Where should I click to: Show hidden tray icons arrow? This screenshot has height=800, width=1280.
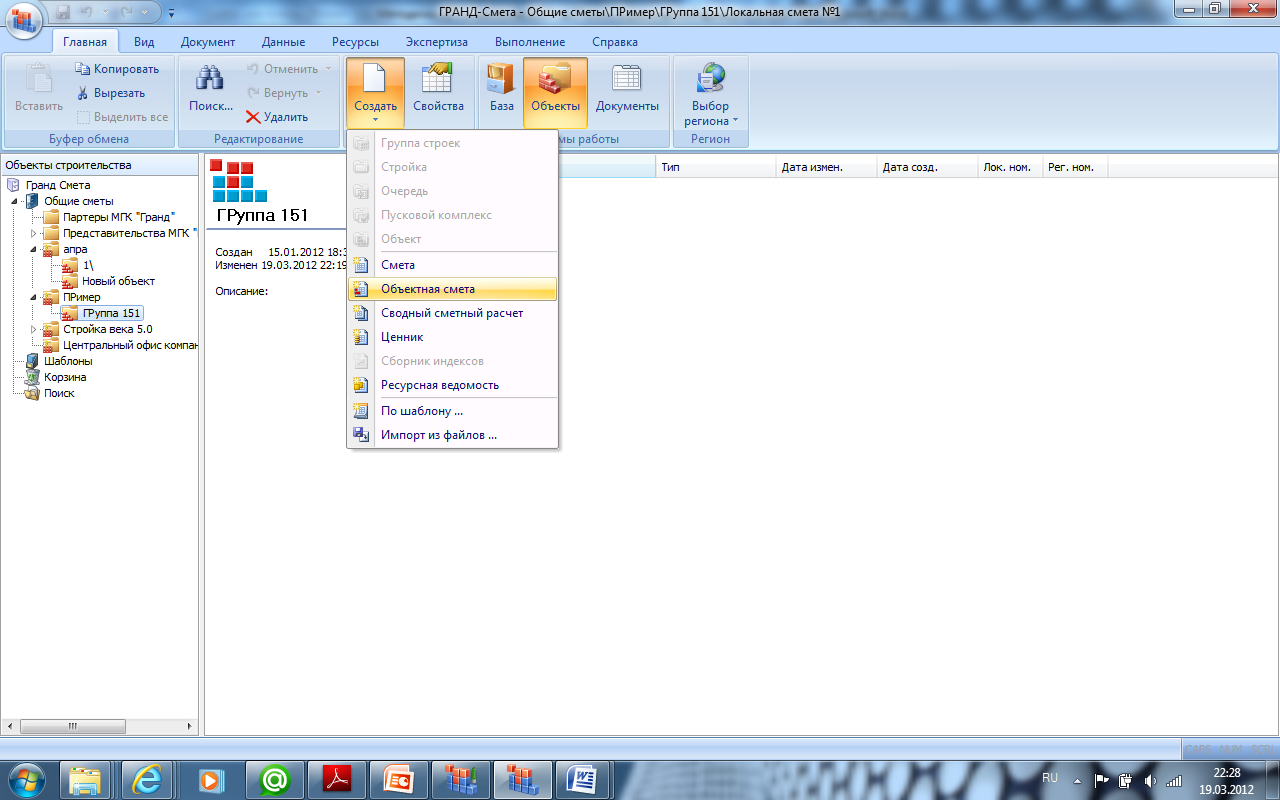click(1077, 780)
